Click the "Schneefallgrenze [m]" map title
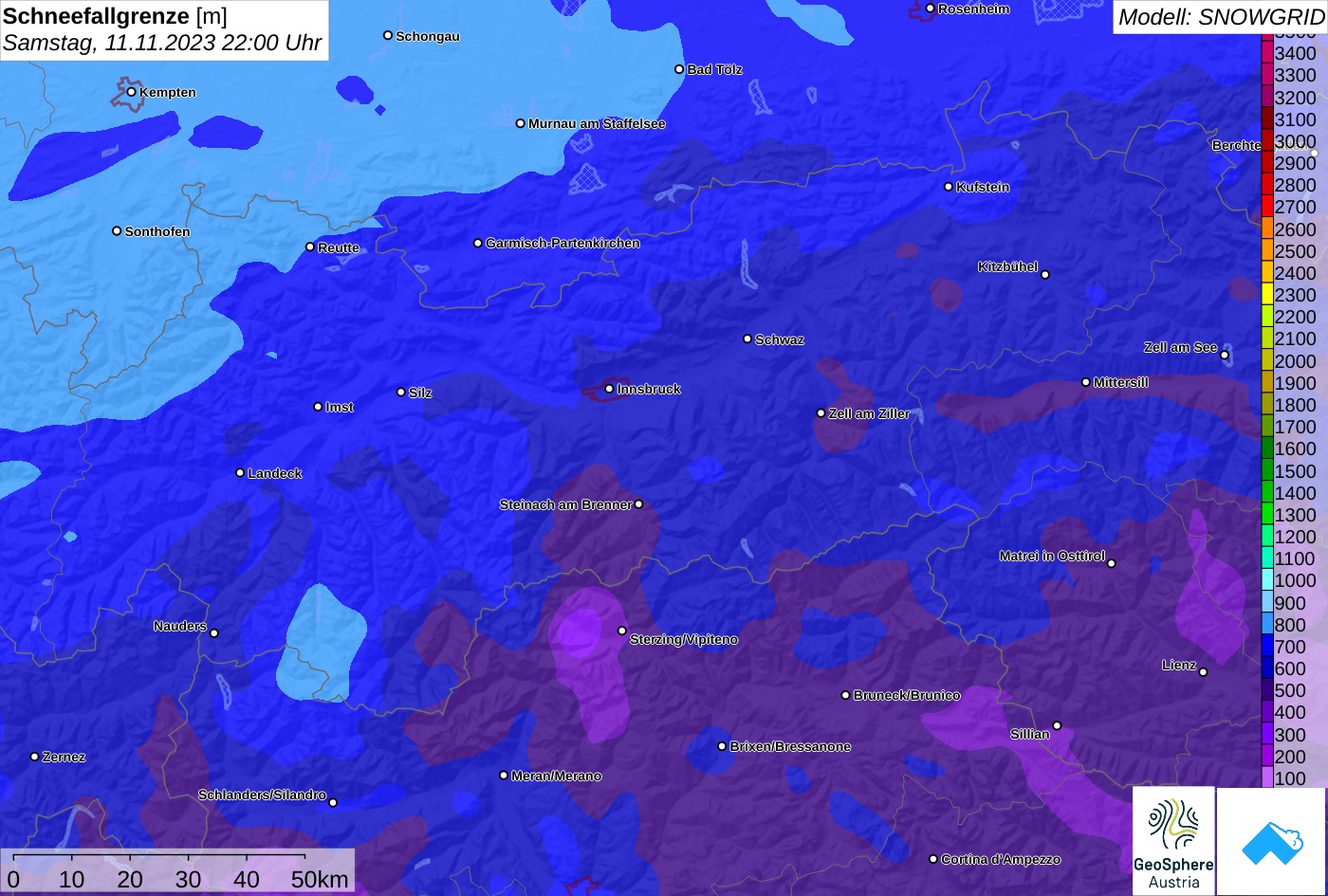This screenshot has height=896, width=1328. tap(116, 16)
